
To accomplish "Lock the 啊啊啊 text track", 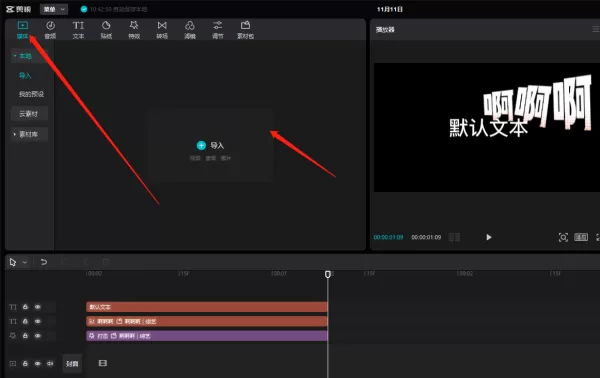I will pyautogui.click(x=25, y=321).
